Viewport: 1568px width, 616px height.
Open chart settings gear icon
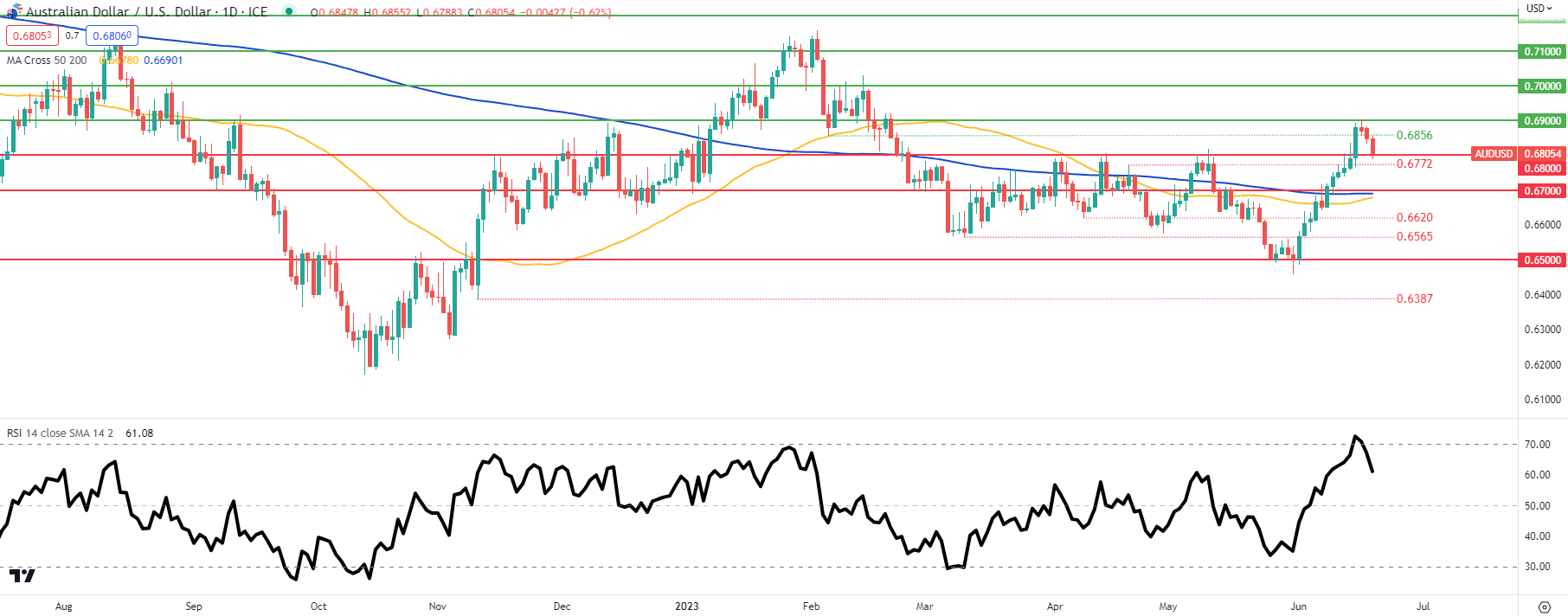point(1545,606)
